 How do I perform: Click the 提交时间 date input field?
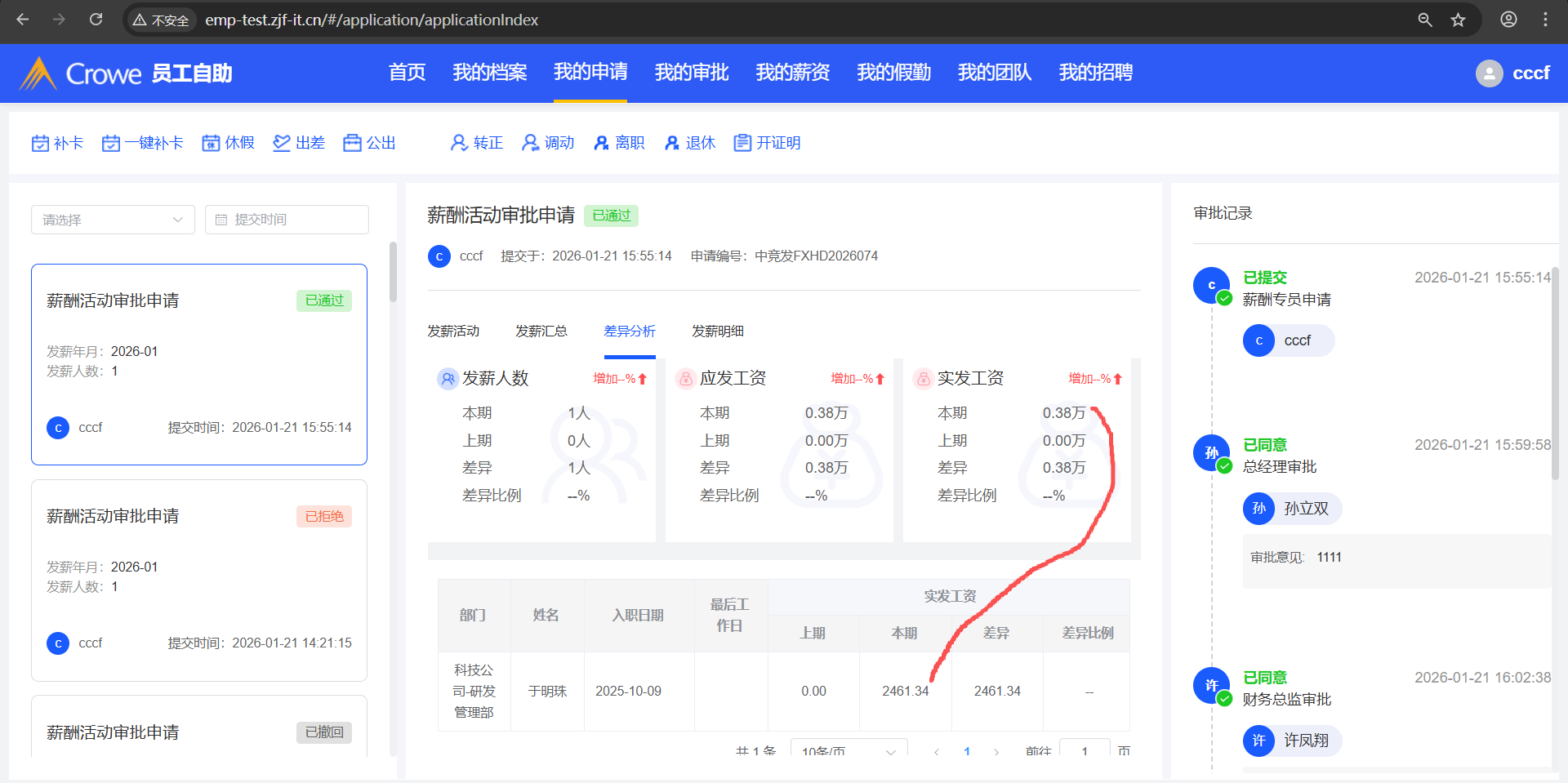pos(287,220)
